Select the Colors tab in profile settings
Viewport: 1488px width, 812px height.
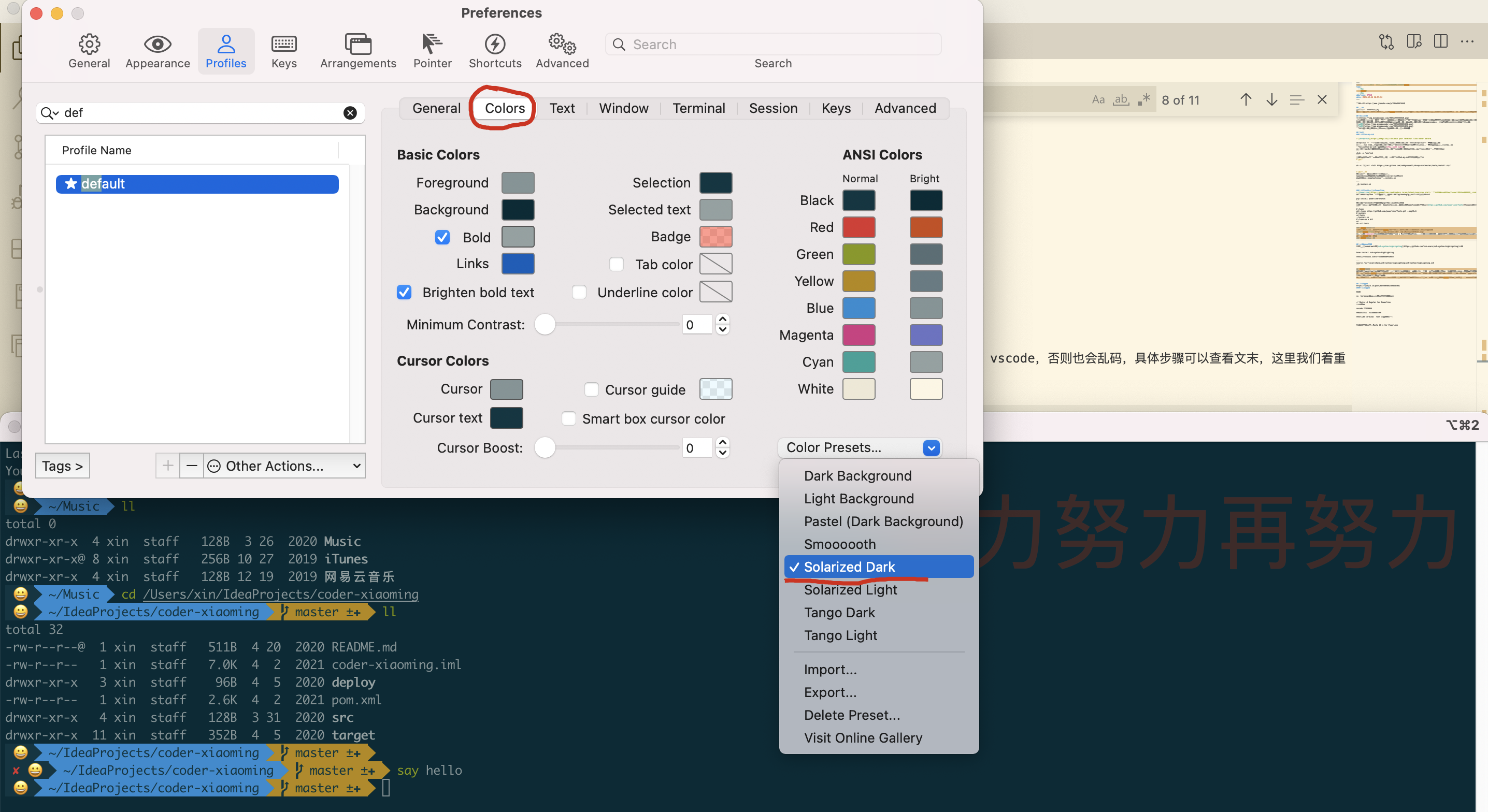504,107
